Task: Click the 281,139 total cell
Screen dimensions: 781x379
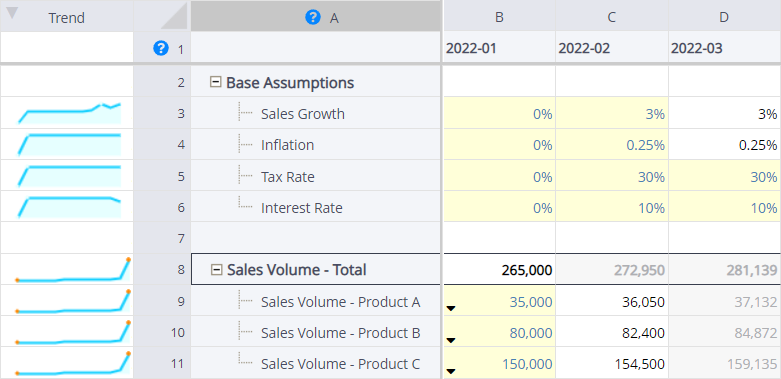Action: pos(724,270)
